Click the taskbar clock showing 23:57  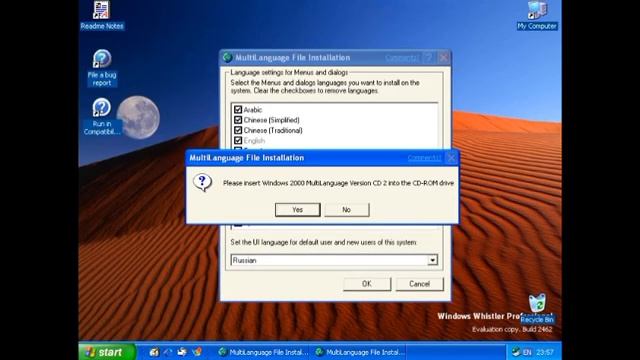tap(545, 352)
